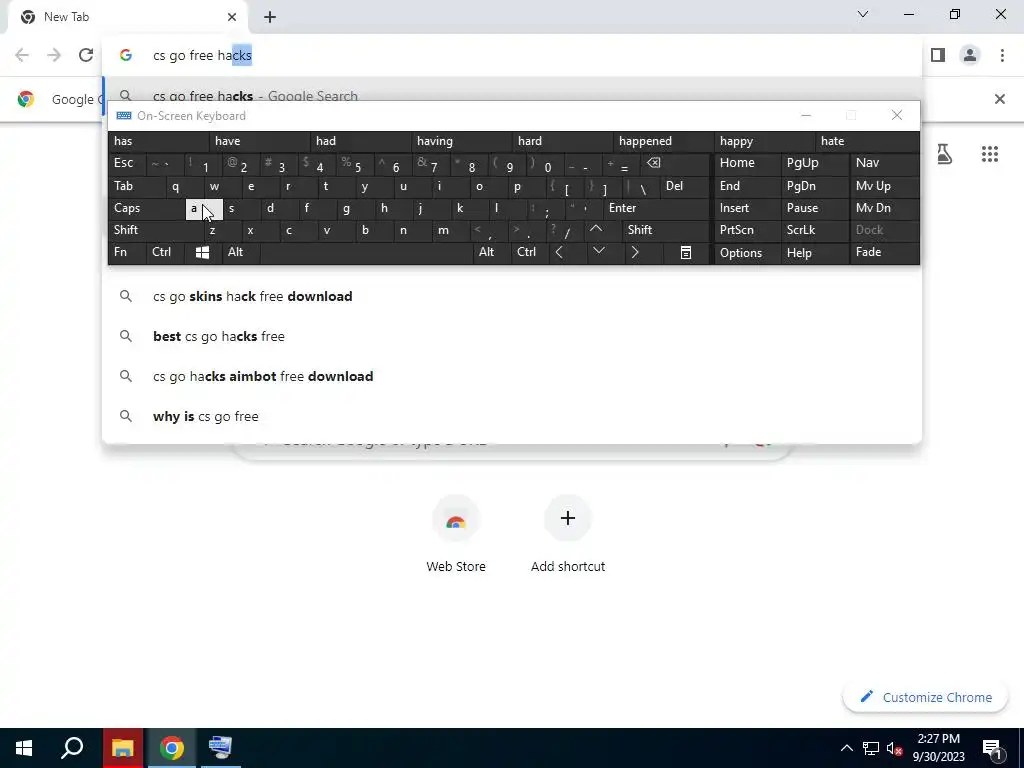Click the Fade key on On-Screen Keyboard
This screenshot has height=768, width=1024.
(x=884, y=253)
